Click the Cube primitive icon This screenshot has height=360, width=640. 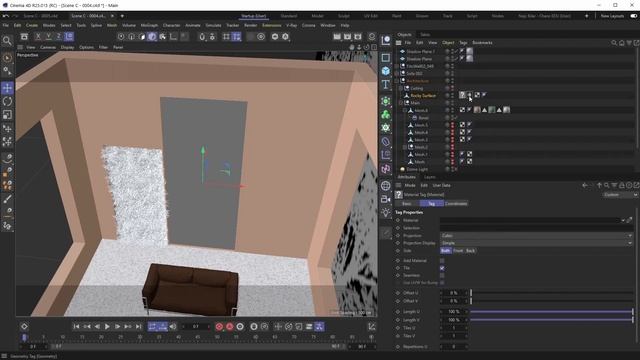point(386,71)
